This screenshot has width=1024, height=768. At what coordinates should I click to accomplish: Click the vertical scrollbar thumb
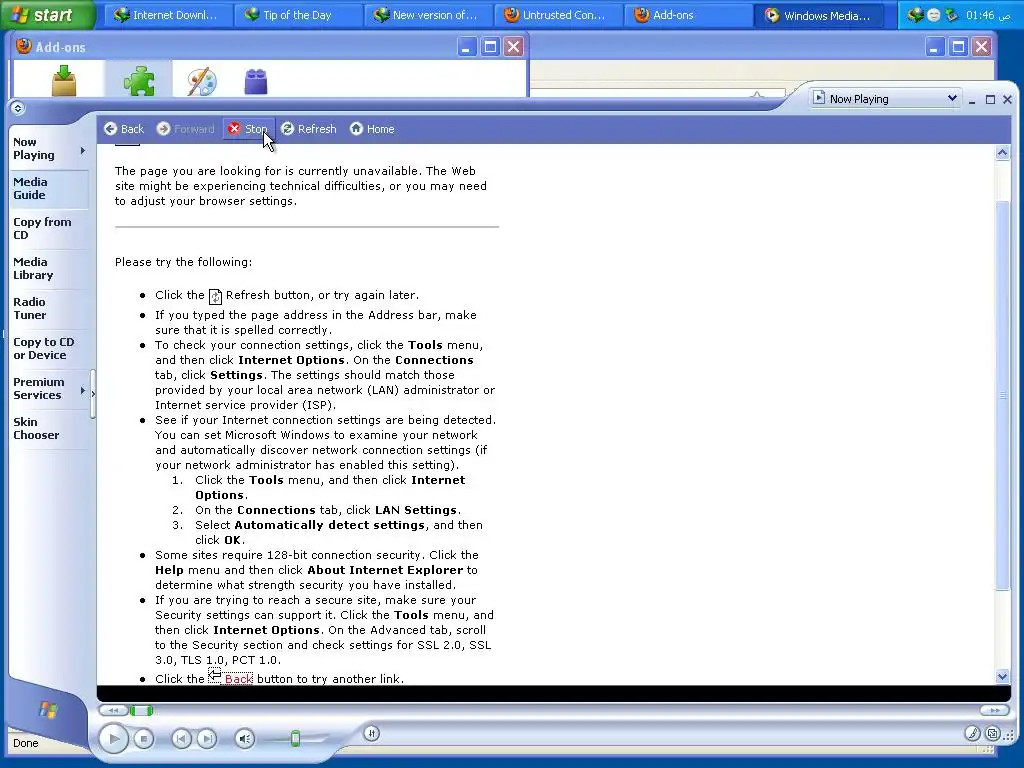[1002, 395]
